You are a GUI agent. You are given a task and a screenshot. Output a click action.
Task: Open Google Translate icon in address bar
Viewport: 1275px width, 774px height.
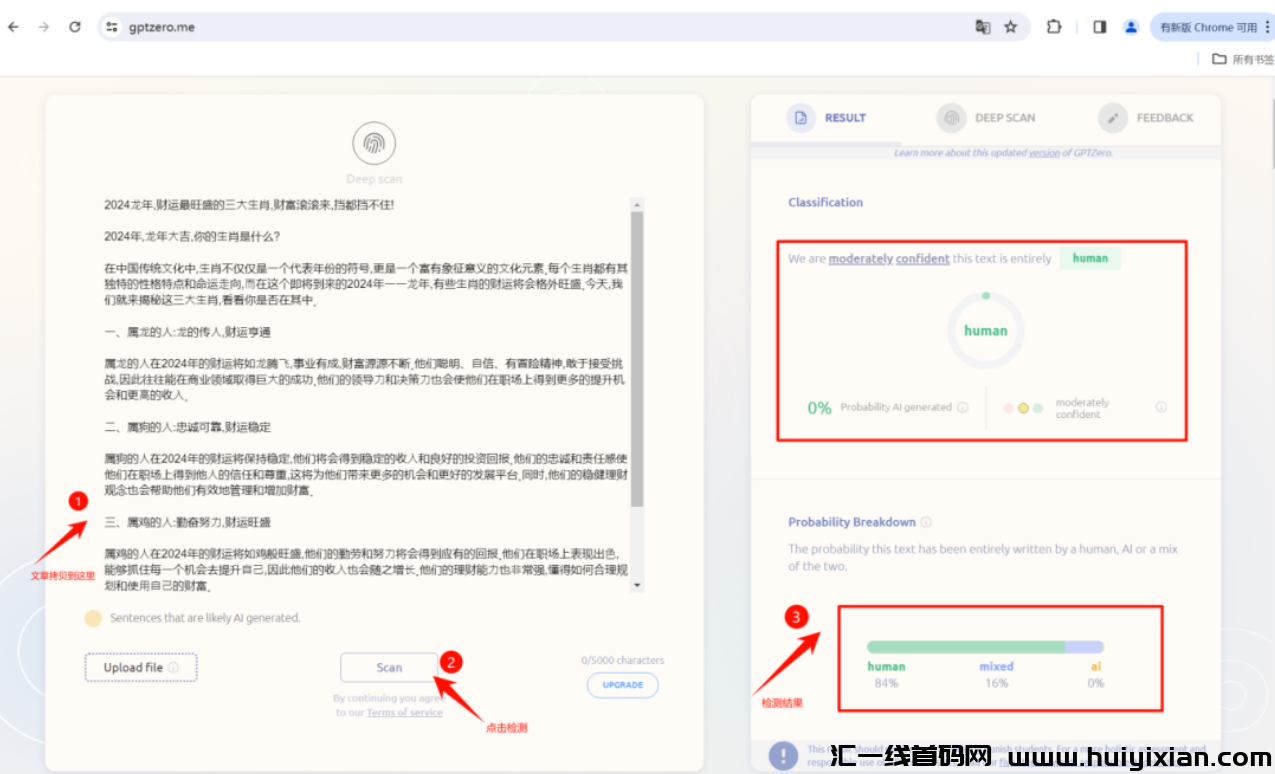coord(982,27)
